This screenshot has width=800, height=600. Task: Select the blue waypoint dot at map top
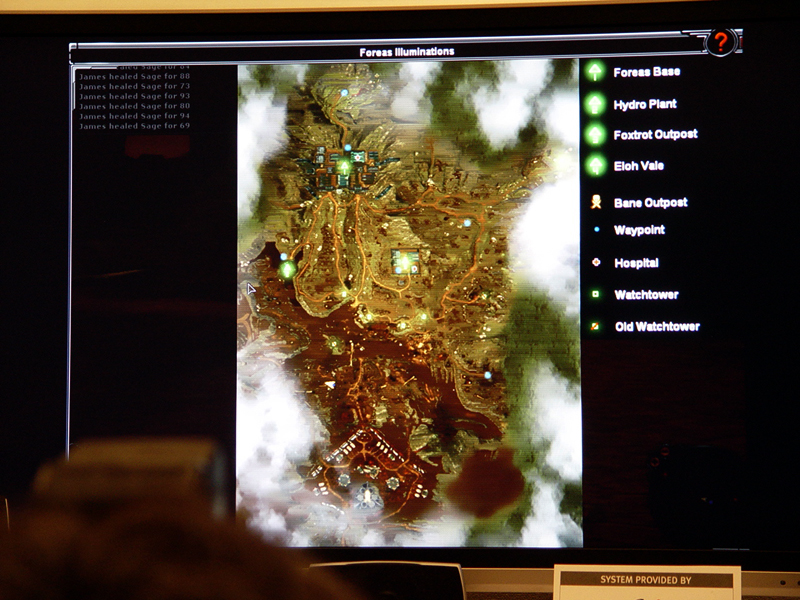coord(345,92)
